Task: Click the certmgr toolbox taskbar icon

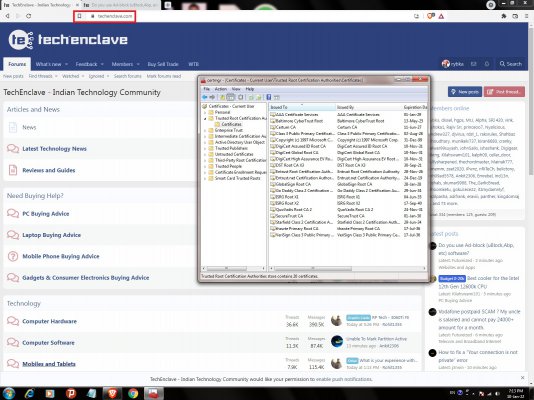Action: pos(153,394)
